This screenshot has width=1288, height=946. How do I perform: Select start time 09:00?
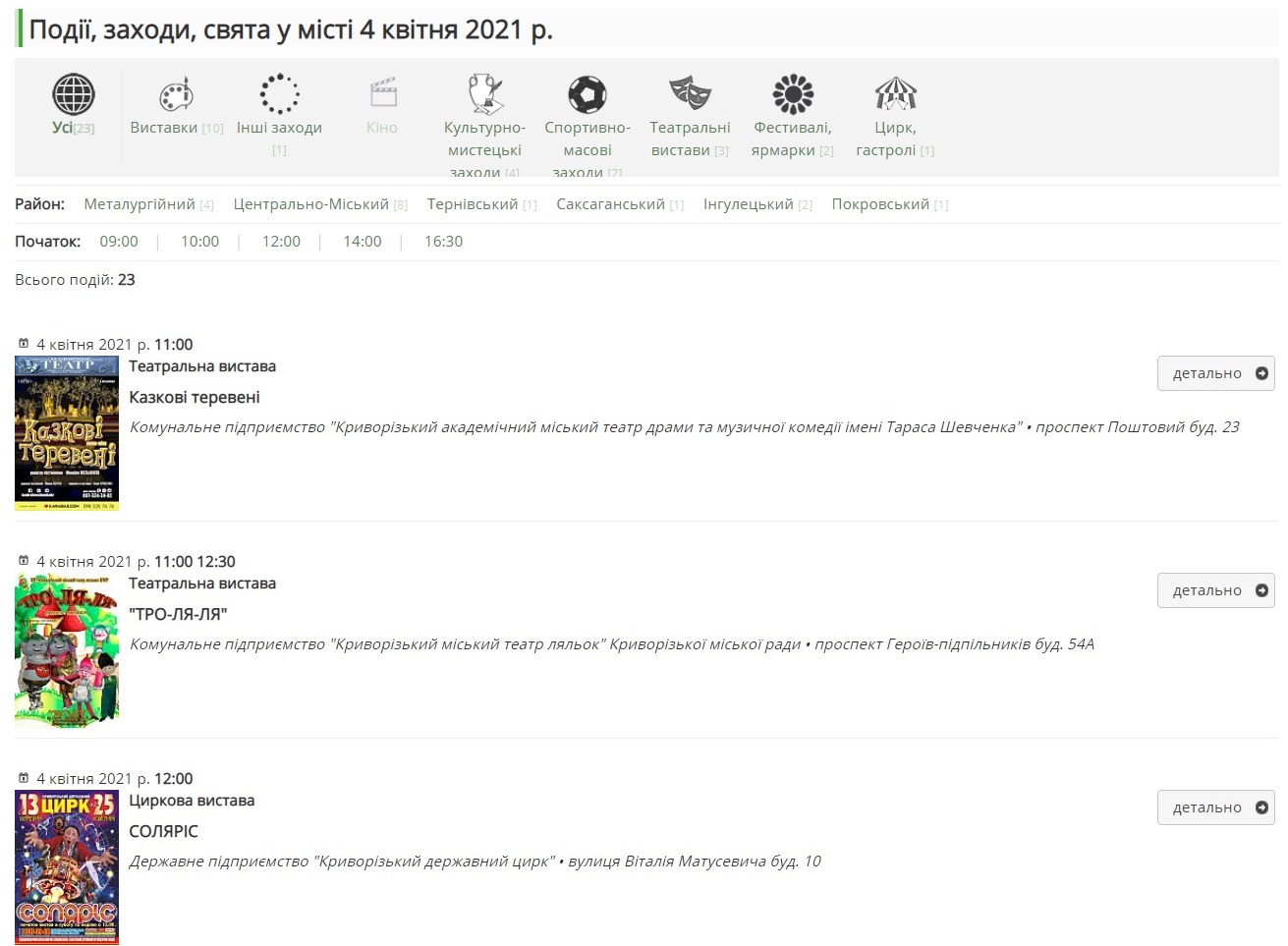tap(119, 242)
